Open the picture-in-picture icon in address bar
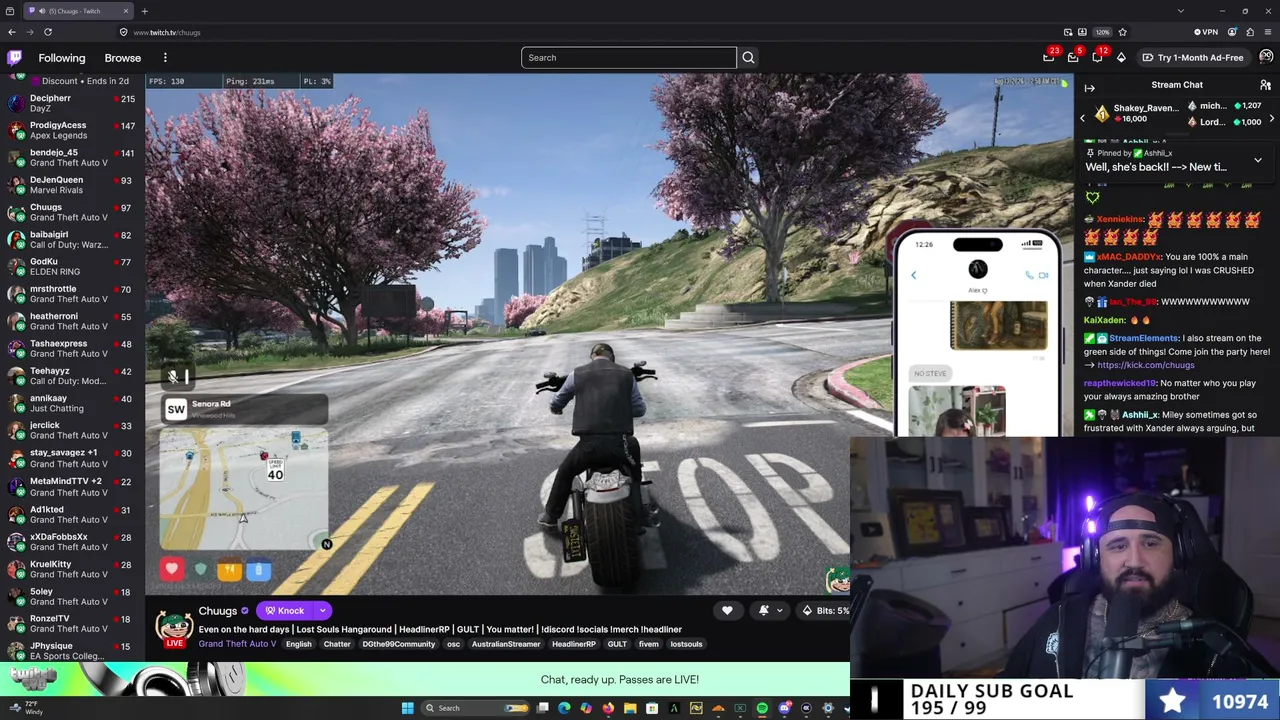The image size is (1280, 720). (x=1068, y=32)
